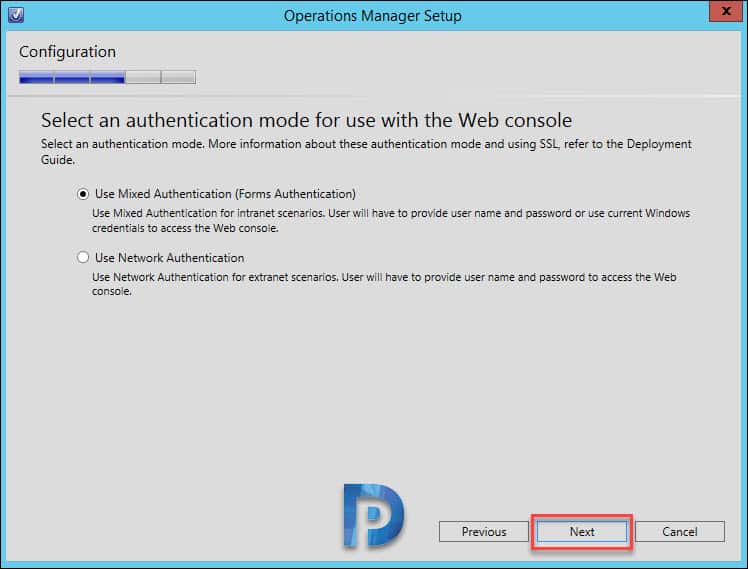Click the Mixed Authentication intranet description text
The image size is (748, 569).
[391, 220]
